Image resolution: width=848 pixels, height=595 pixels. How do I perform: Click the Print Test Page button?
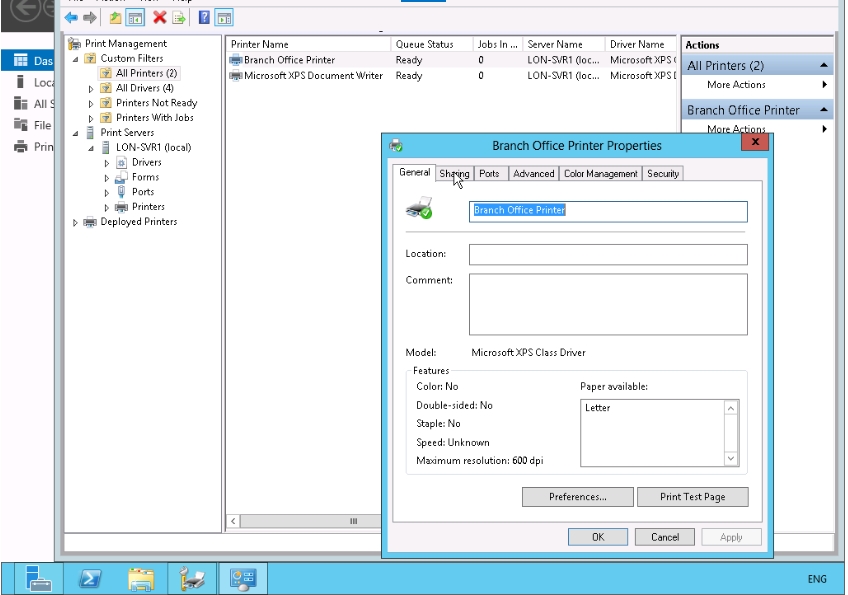tap(692, 497)
